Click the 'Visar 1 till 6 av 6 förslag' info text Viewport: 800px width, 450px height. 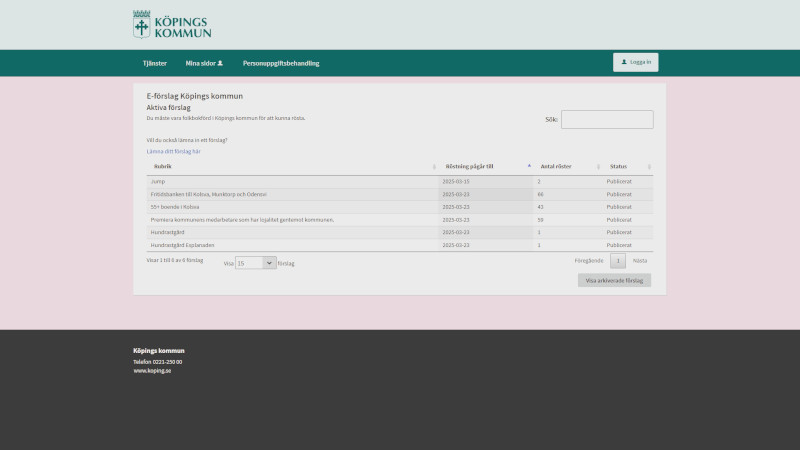(x=174, y=260)
